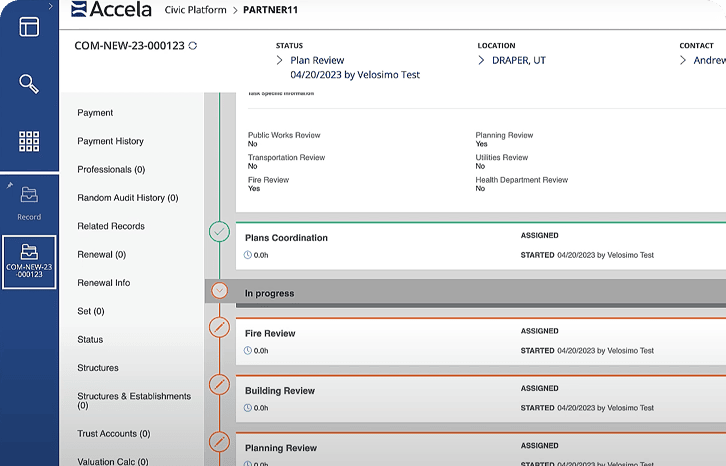Screen dimensions: 726x466
Task: Open Related Records in side menu
Action: pyautogui.click(x=111, y=226)
